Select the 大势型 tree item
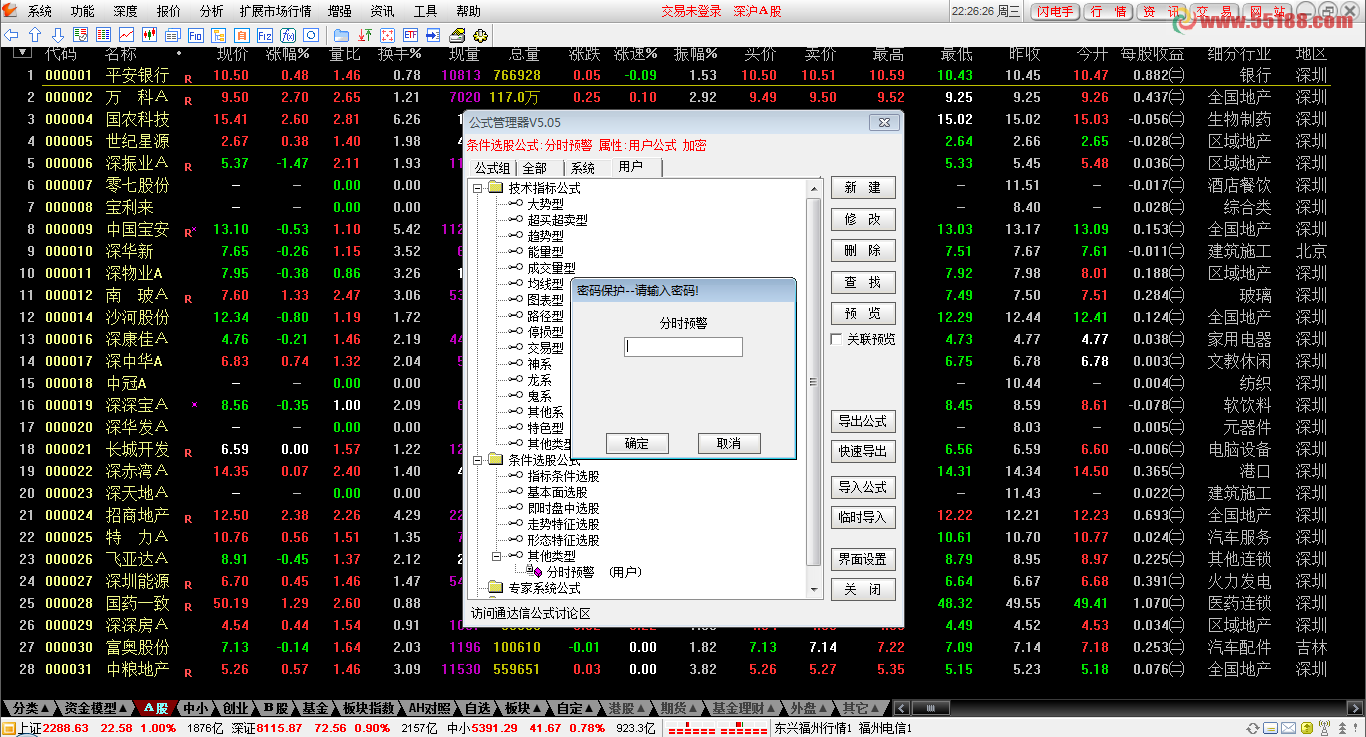Image resolution: width=1366 pixels, height=737 pixels. click(545, 204)
